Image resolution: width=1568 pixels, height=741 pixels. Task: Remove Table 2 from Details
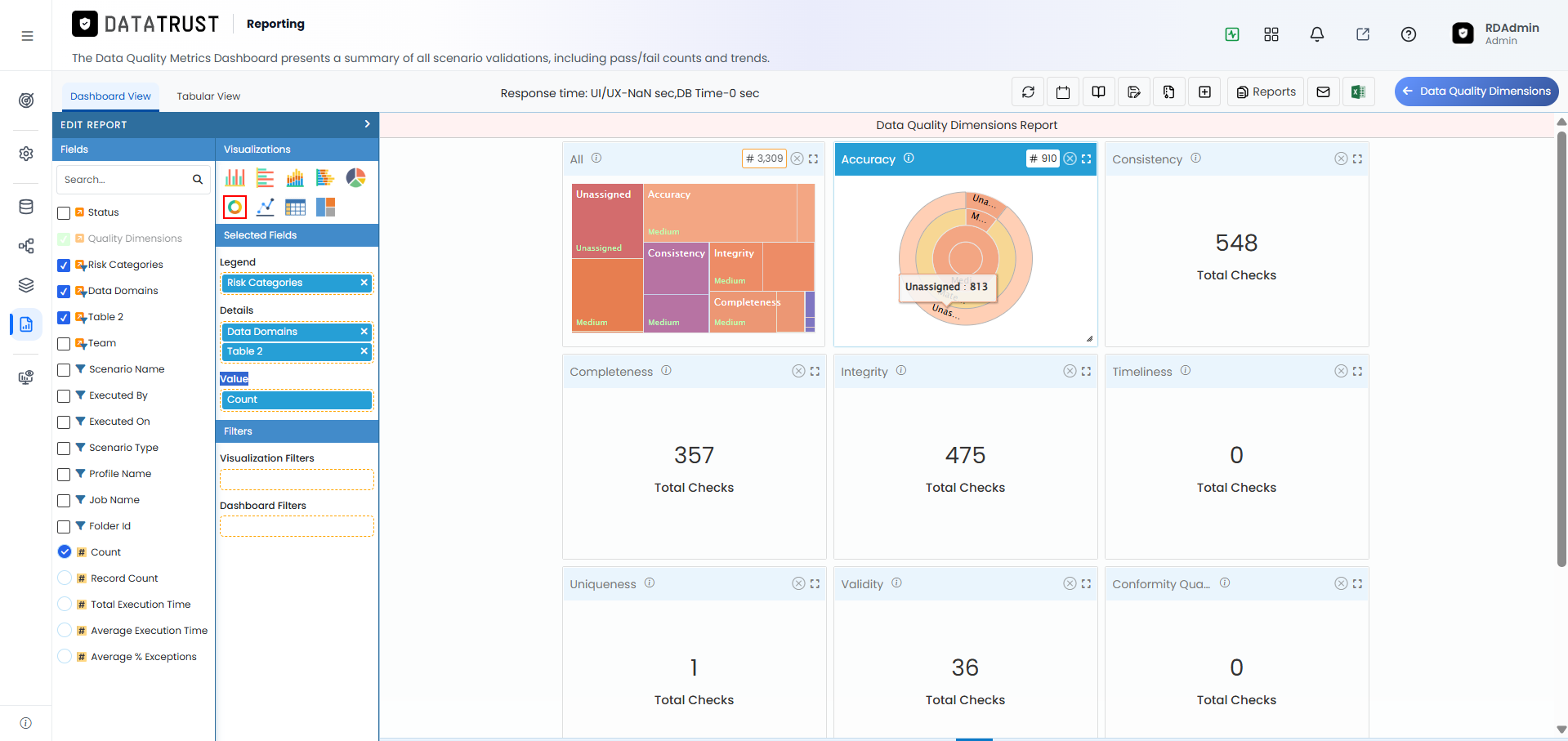click(x=364, y=351)
